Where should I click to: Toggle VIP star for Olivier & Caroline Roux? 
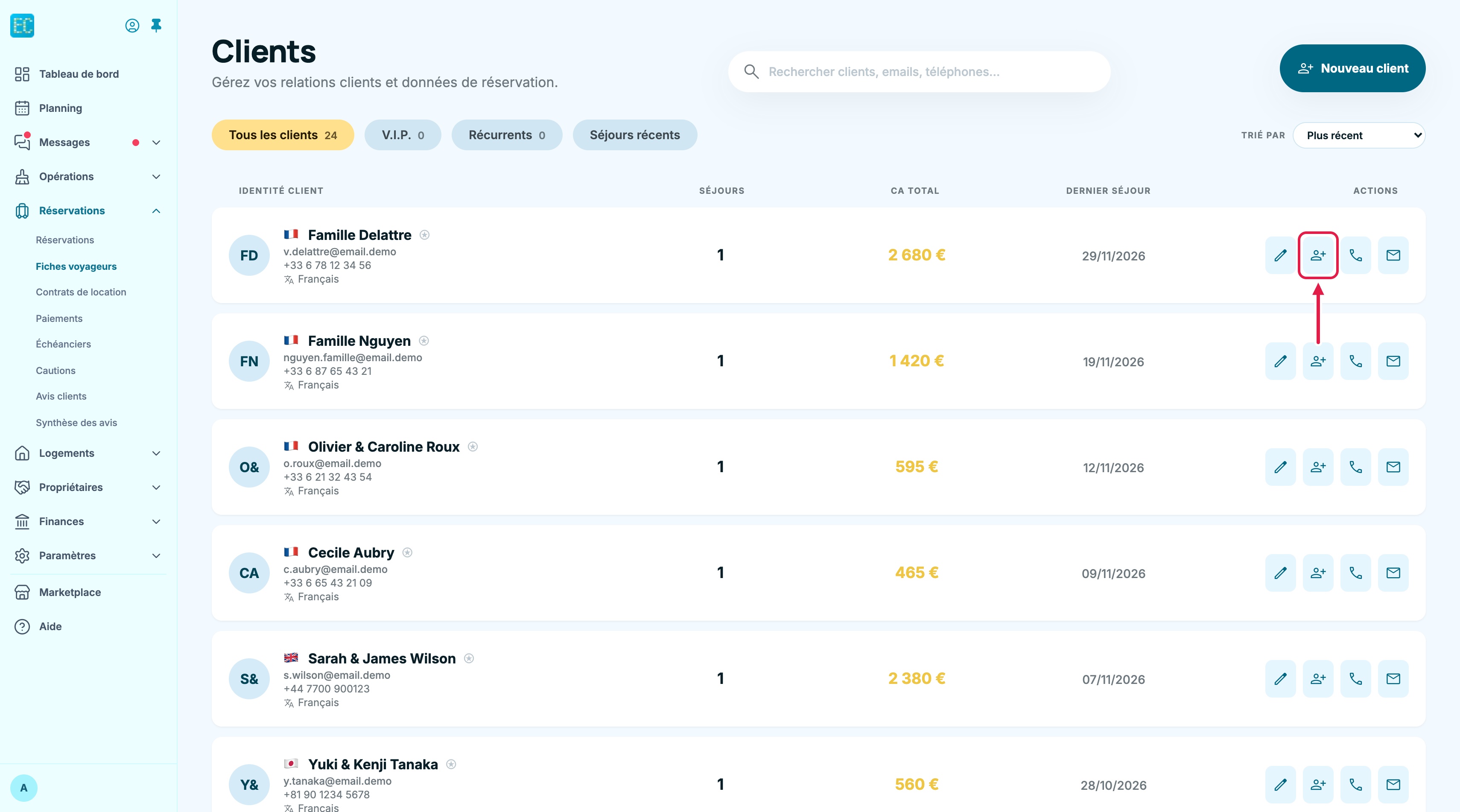pyautogui.click(x=473, y=447)
